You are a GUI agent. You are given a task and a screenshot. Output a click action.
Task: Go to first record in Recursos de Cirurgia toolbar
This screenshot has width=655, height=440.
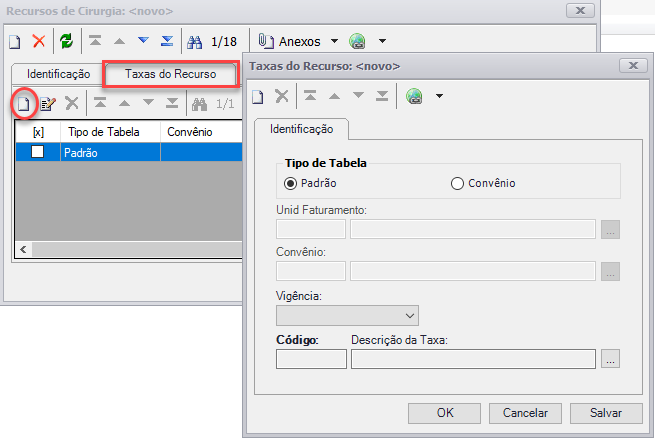click(x=95, y=41)
